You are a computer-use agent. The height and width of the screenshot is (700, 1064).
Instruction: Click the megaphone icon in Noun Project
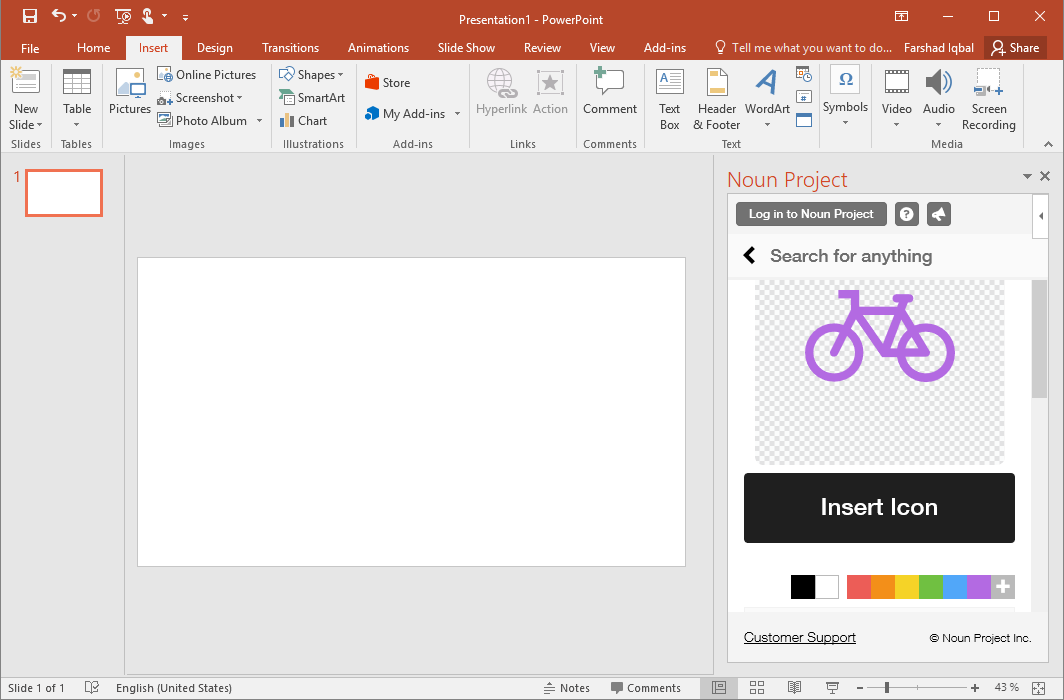938,214
